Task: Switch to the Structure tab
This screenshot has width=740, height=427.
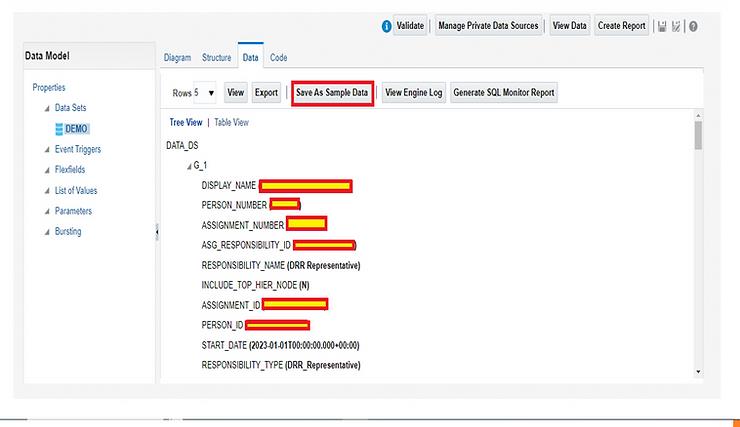Action: (x=217, y=58)
